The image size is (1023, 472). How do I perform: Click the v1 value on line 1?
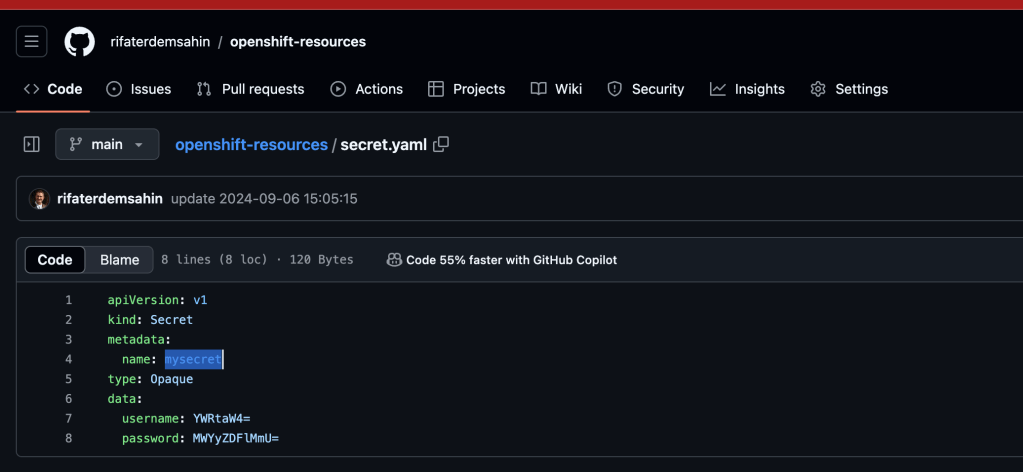tap(200, 300)
